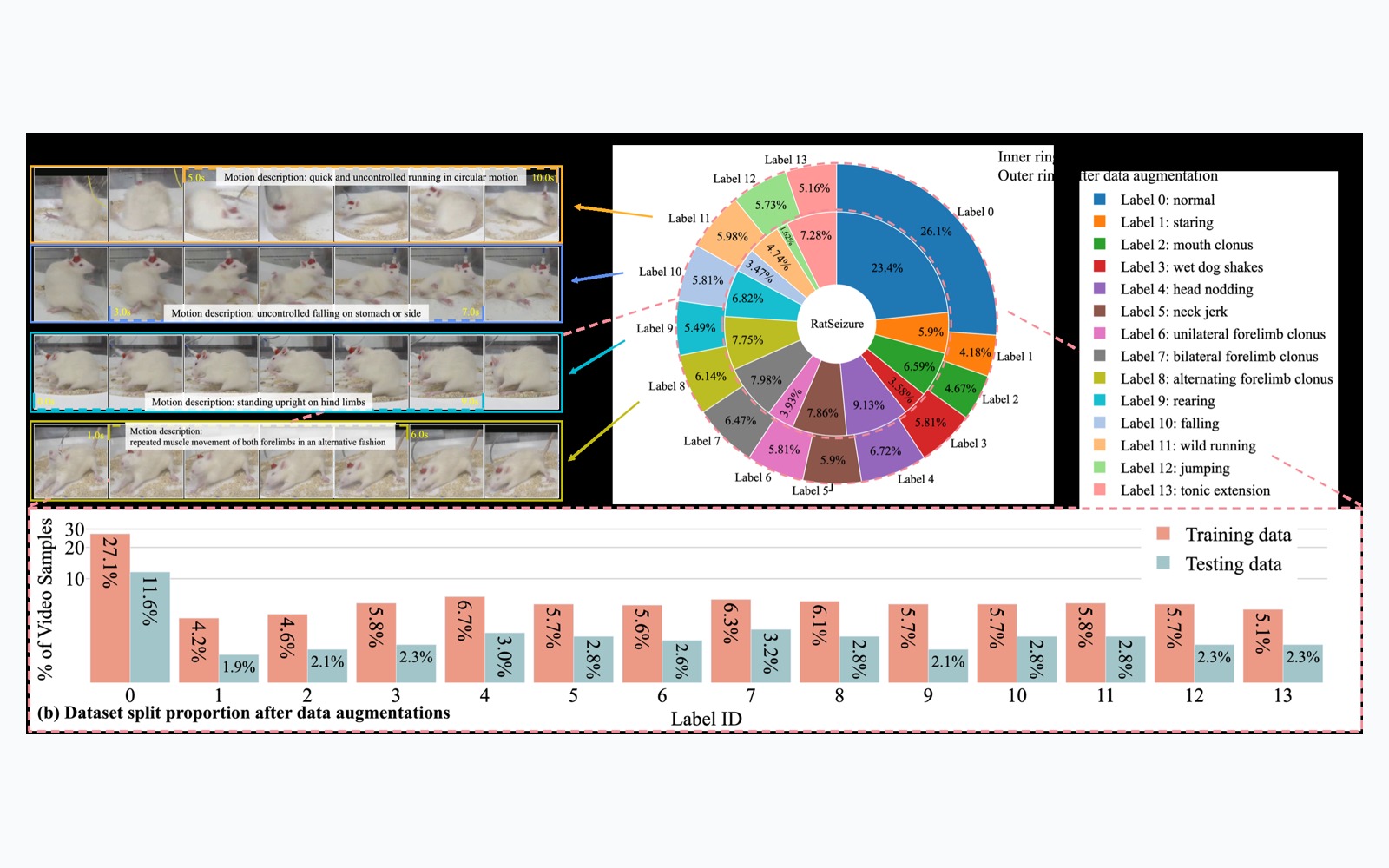Click the 6.72% outer segment for Label 4
1389x868 pixels.
(885, 451)
